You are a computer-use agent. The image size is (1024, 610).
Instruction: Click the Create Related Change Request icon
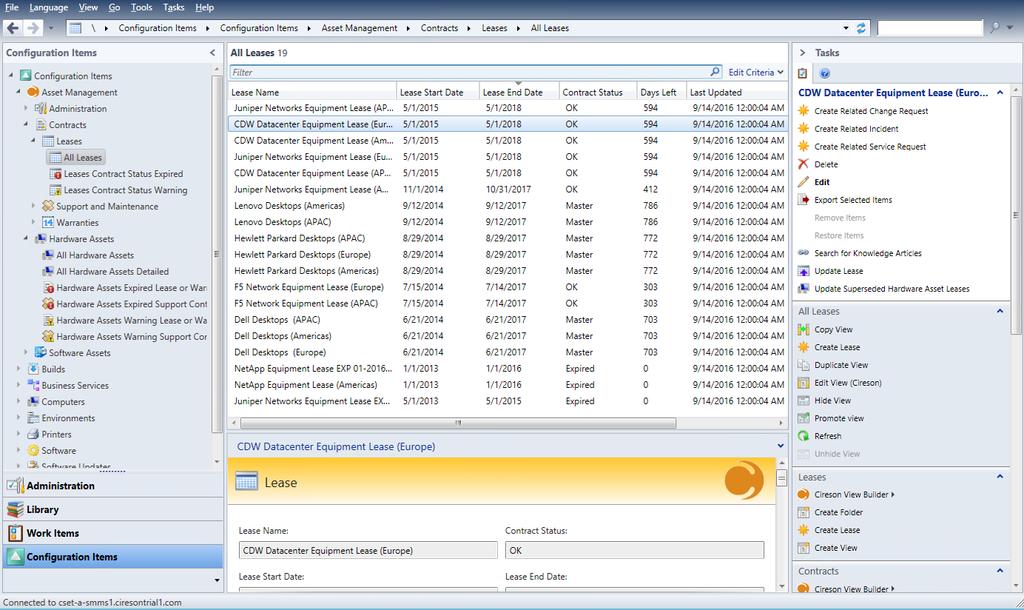803,111
